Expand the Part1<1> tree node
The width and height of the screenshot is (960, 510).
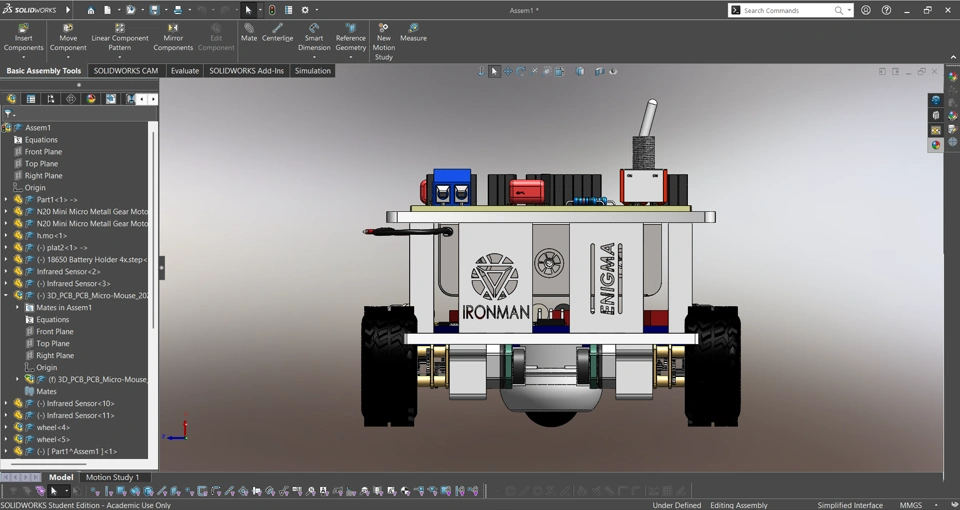[x=6, y=200]
